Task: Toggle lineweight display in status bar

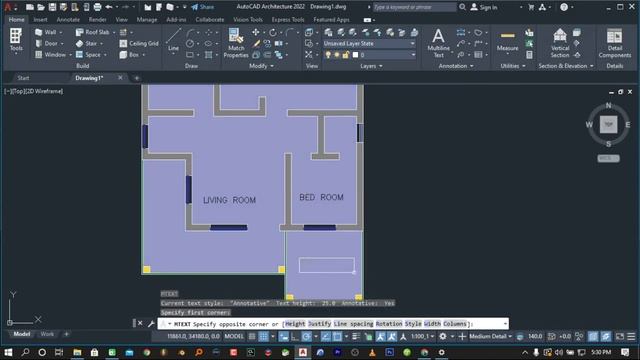Action: [356, 336]
